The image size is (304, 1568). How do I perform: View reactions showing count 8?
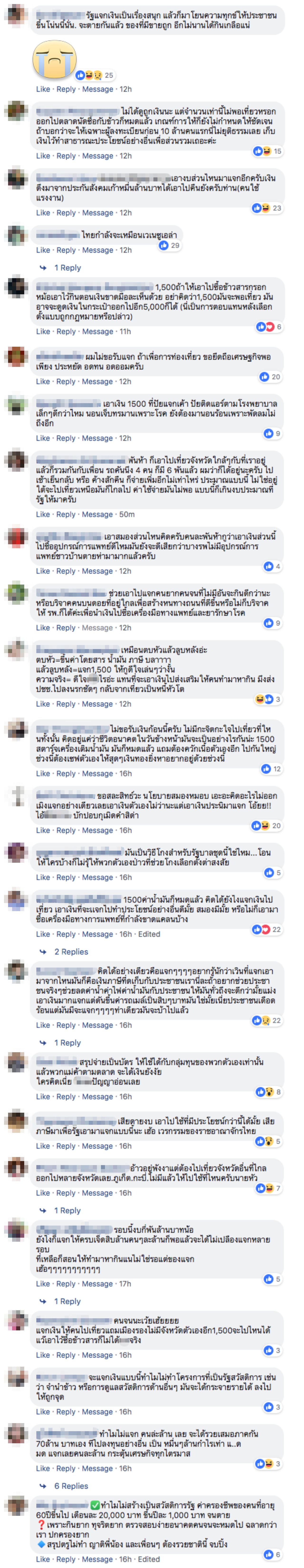pyautogui.click(x=269, y=1092)
